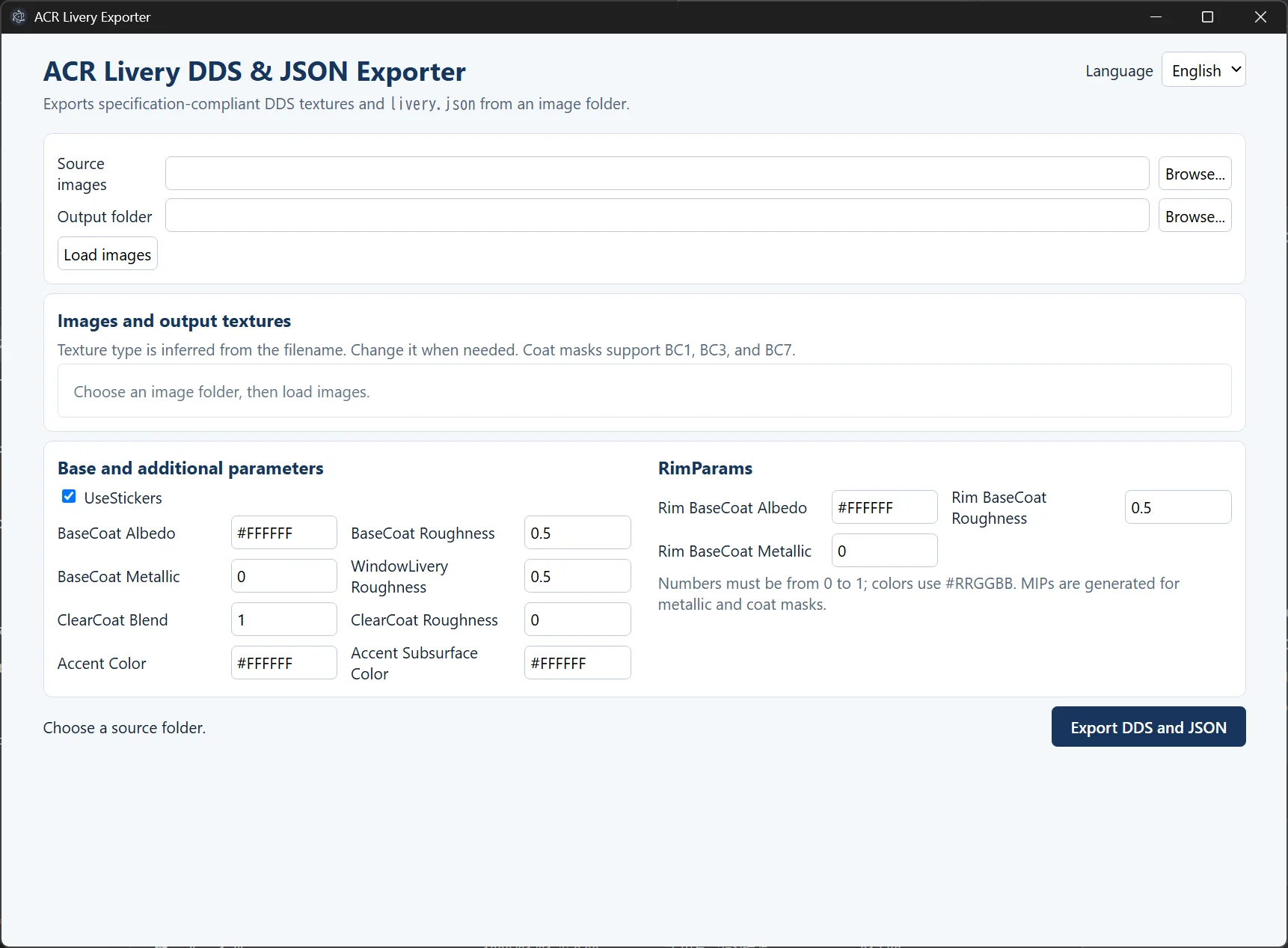
Task: Click the 'Base and additional parameters' heading
Action: coord(190,468)
